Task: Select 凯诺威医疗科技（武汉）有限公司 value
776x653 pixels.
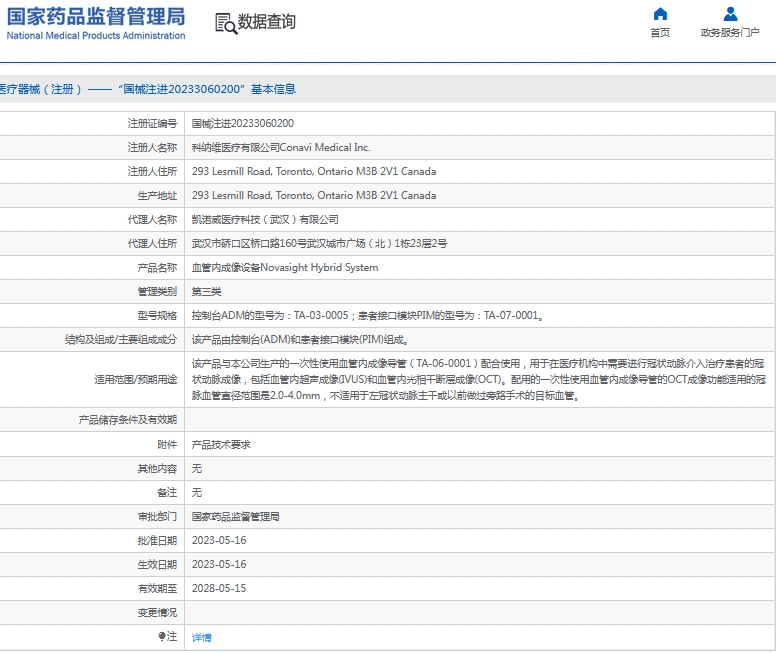Action: [265, 219]
